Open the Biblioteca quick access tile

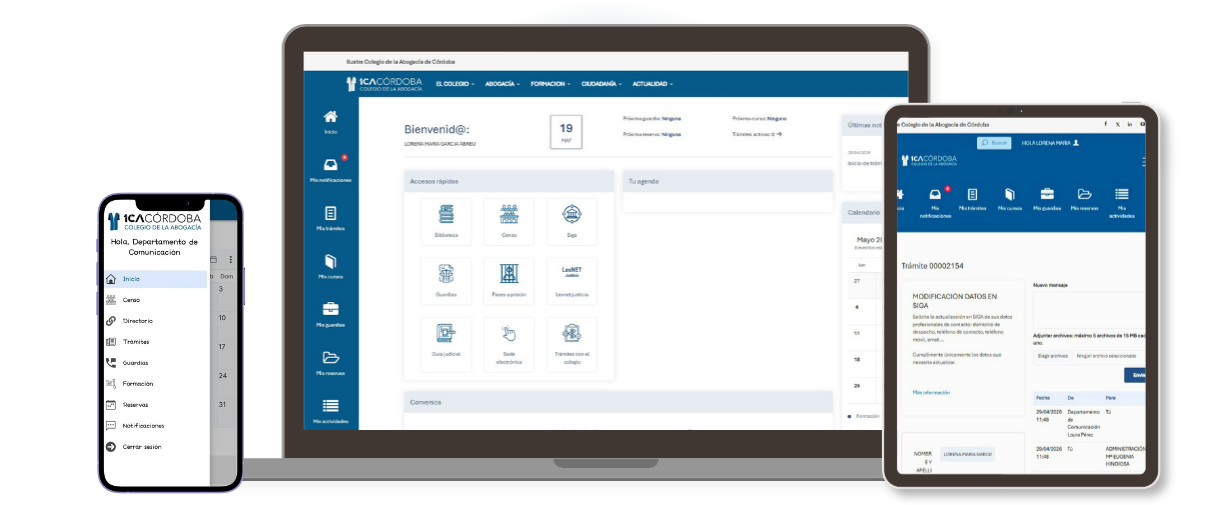[446, 222]
